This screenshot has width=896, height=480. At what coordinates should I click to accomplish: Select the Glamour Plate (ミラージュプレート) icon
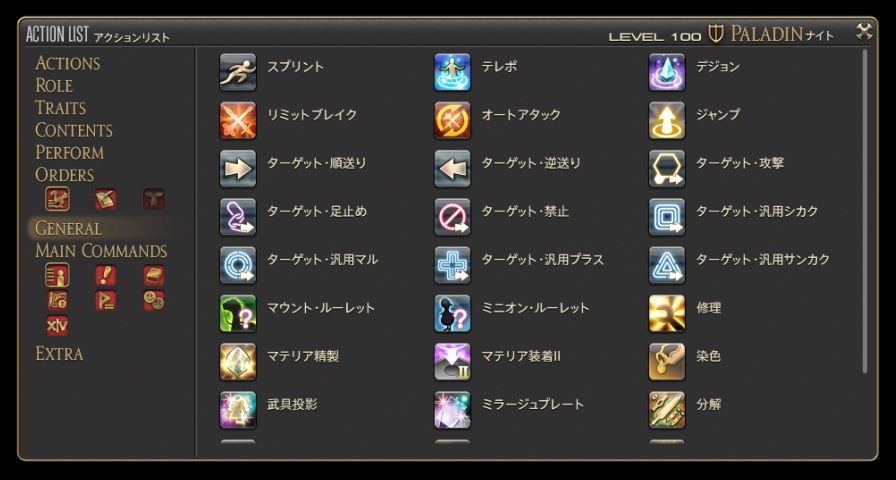tap(452, 410)
